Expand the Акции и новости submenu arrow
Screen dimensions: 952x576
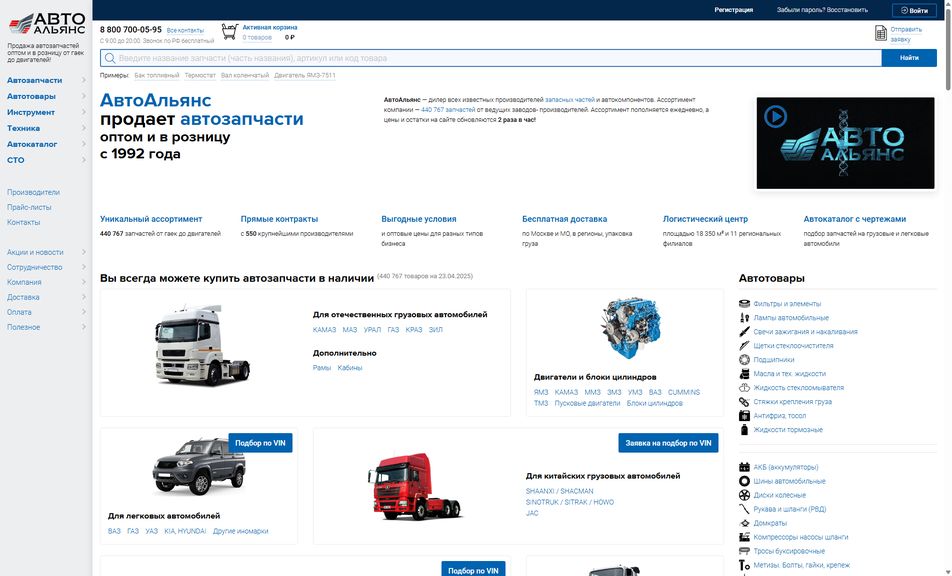84,252
